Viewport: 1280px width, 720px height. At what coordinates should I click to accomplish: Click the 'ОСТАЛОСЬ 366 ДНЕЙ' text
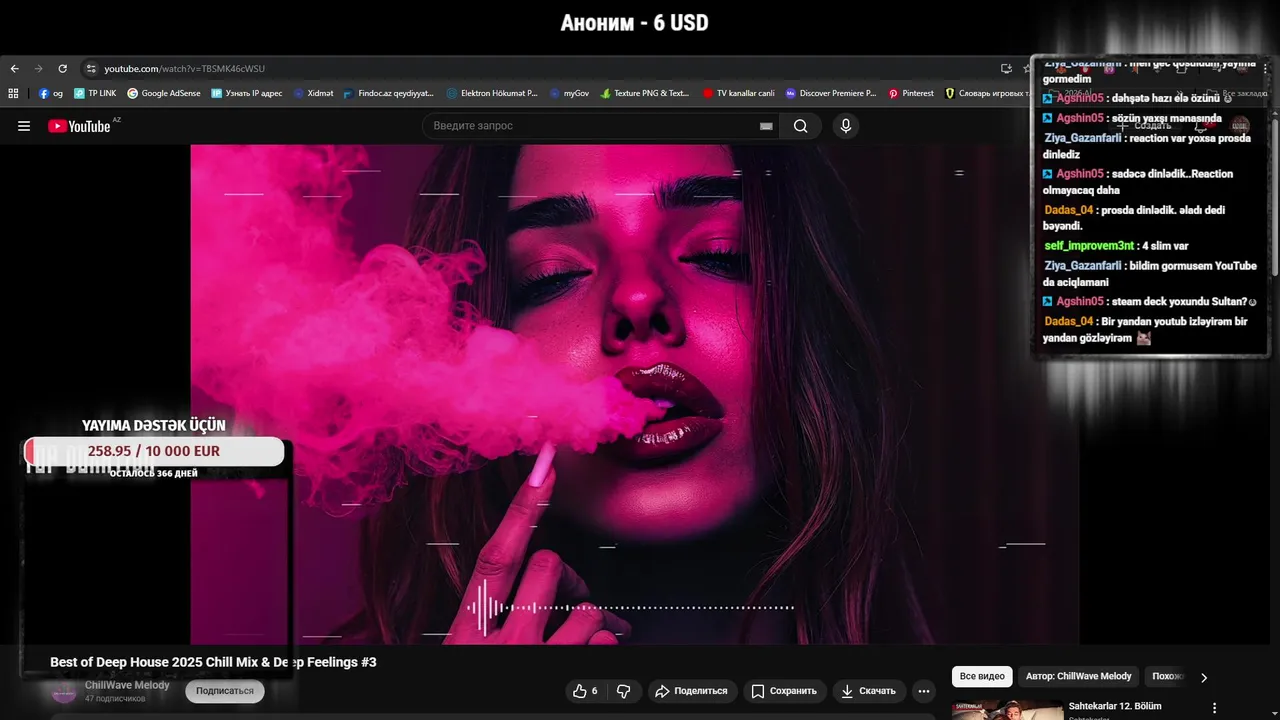tap(153, 473)
